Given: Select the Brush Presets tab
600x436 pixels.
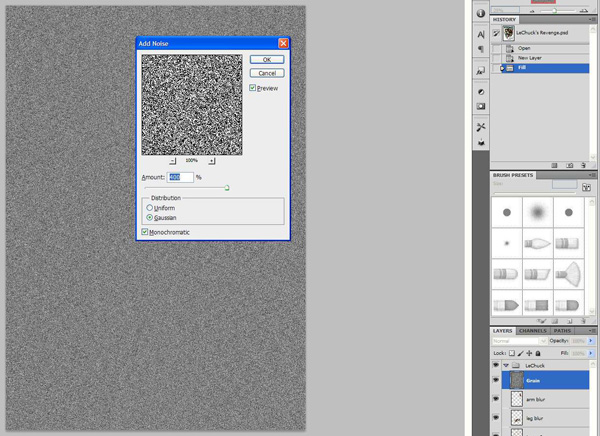Looking at the screenshot, I should pyautogui.click(x=513, y=175).
